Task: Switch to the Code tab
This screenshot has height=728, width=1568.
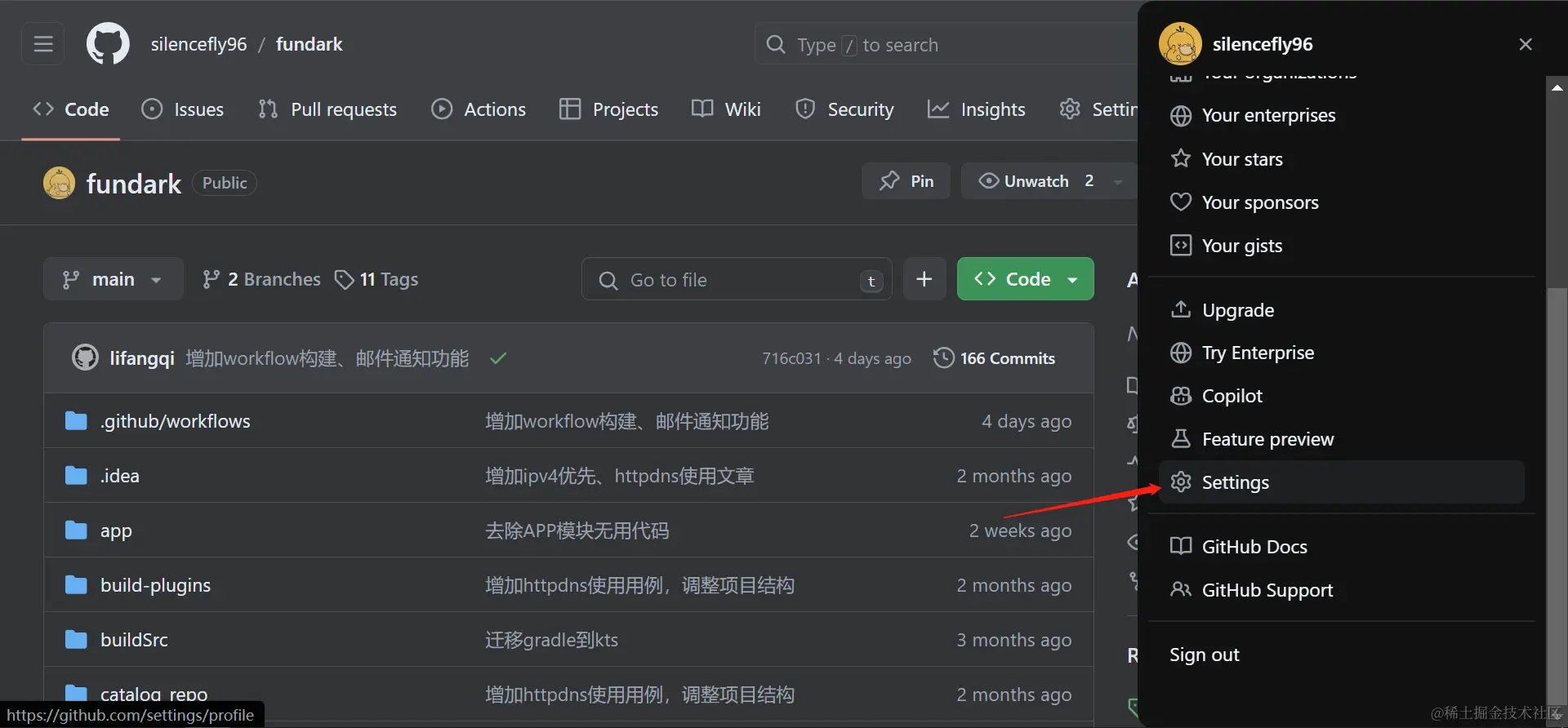Action: (x=71, y=109)
